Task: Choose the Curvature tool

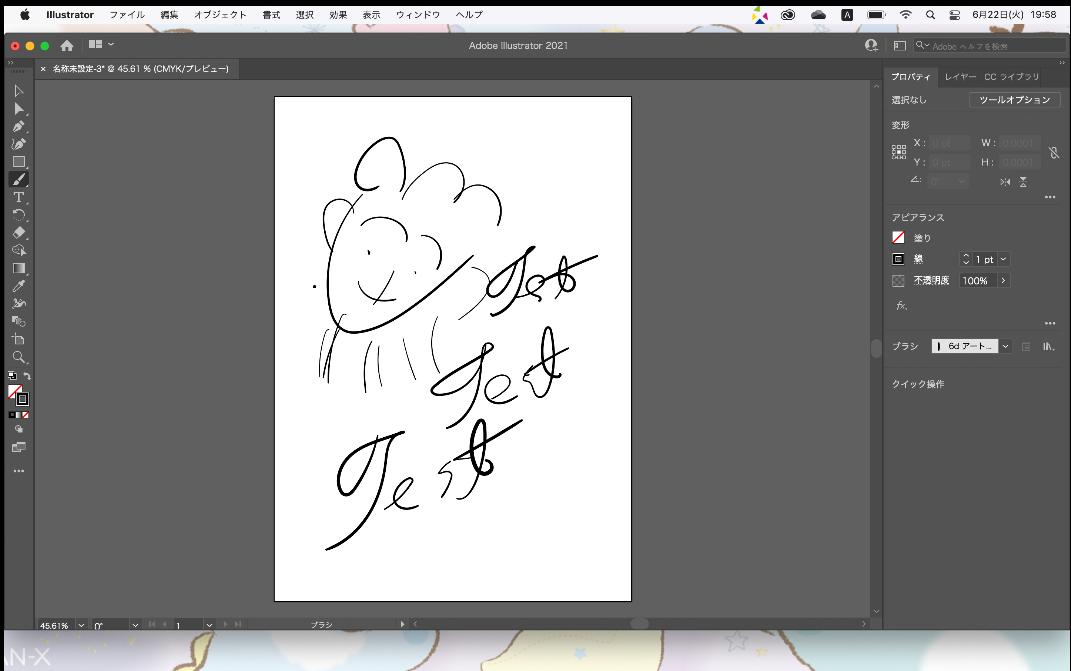Action: (x=18, y=144)
